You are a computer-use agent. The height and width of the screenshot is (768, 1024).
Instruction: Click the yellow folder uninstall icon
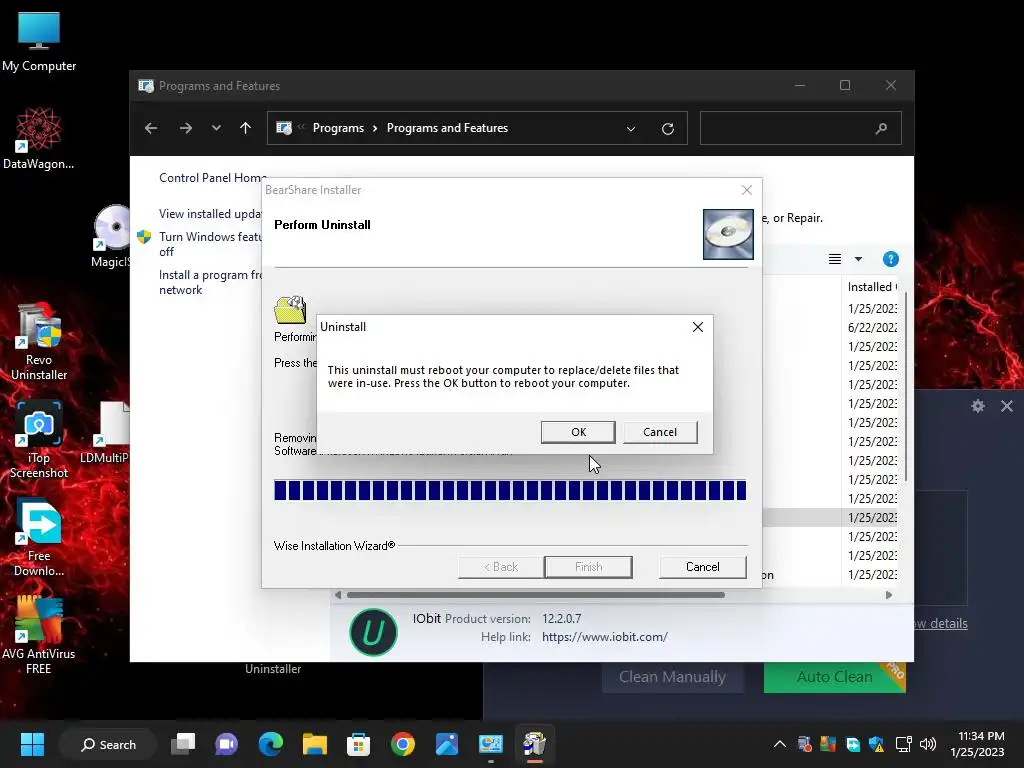click(x=291, y=310)
